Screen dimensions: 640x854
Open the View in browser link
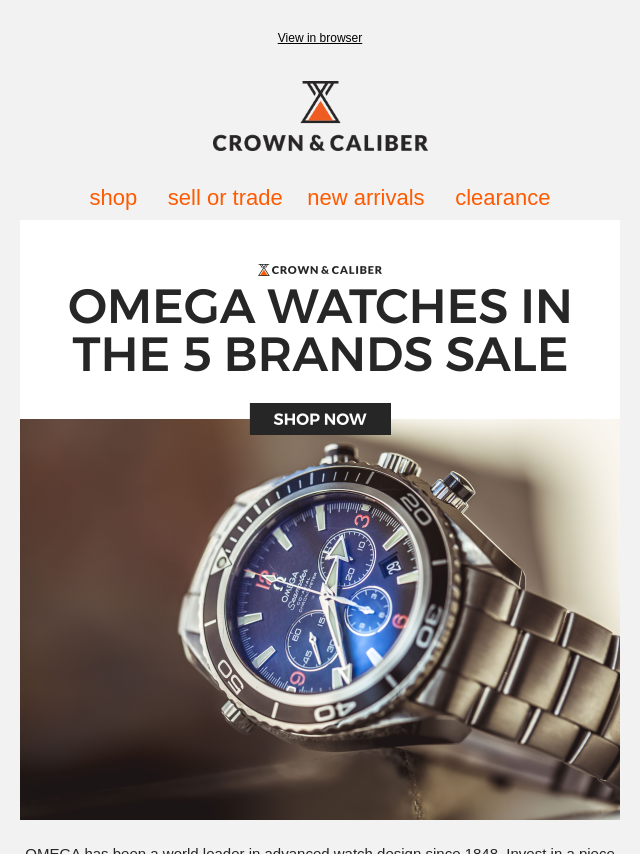(320, 38)
